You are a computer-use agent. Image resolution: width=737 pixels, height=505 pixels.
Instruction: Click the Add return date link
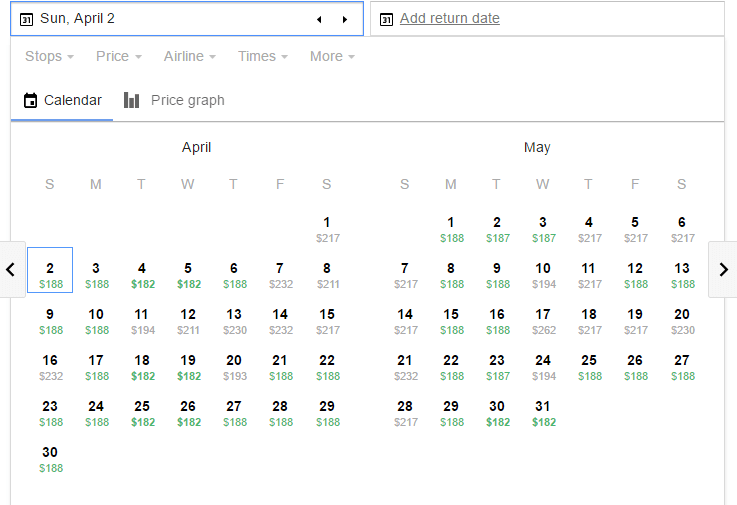449,19
